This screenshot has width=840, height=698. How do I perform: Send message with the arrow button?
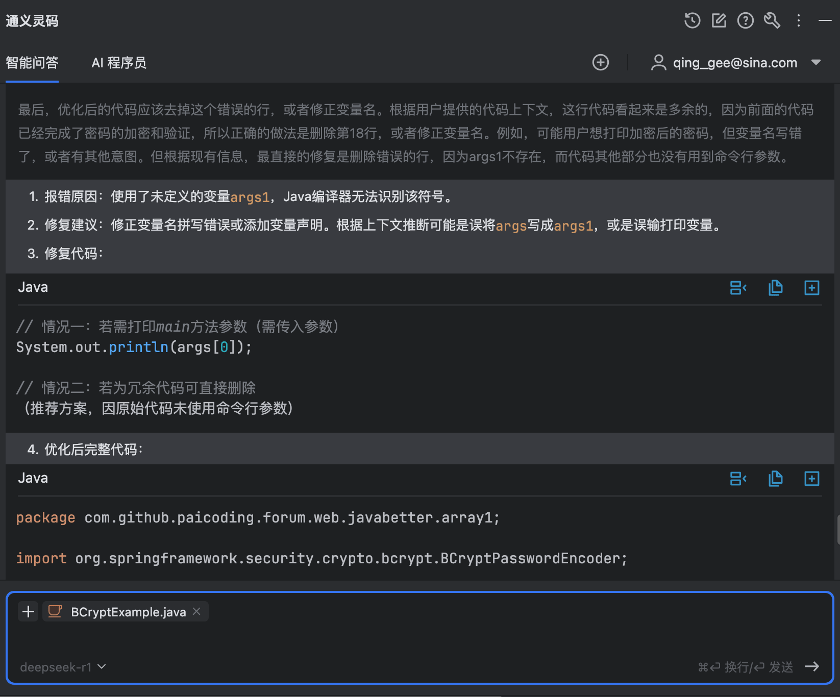(x=812, y=666)
